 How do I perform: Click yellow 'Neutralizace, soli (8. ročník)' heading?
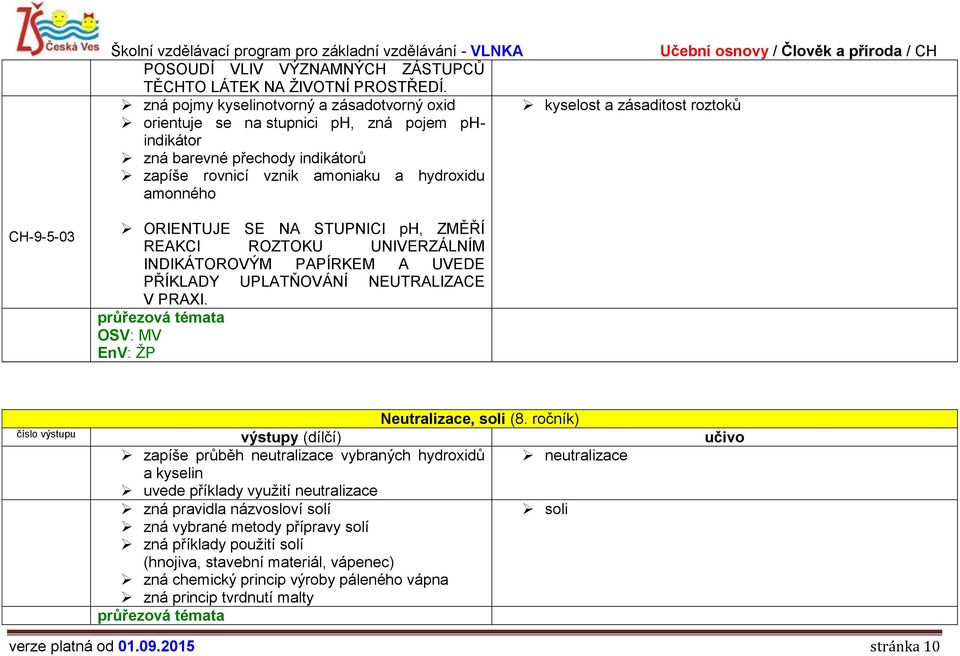point(479,418)
